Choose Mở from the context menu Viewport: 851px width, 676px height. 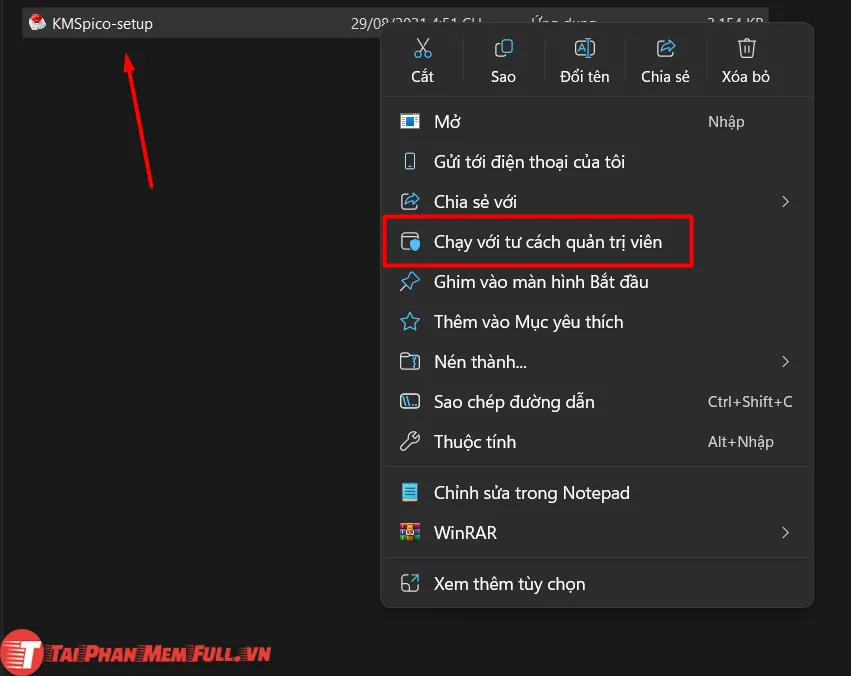coord(447,122)
